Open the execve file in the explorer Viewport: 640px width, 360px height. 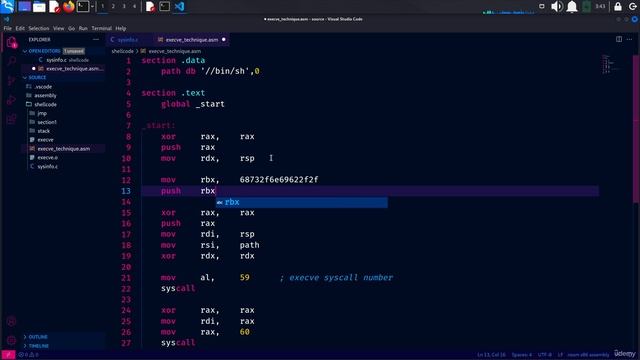[x=45, y=140]
